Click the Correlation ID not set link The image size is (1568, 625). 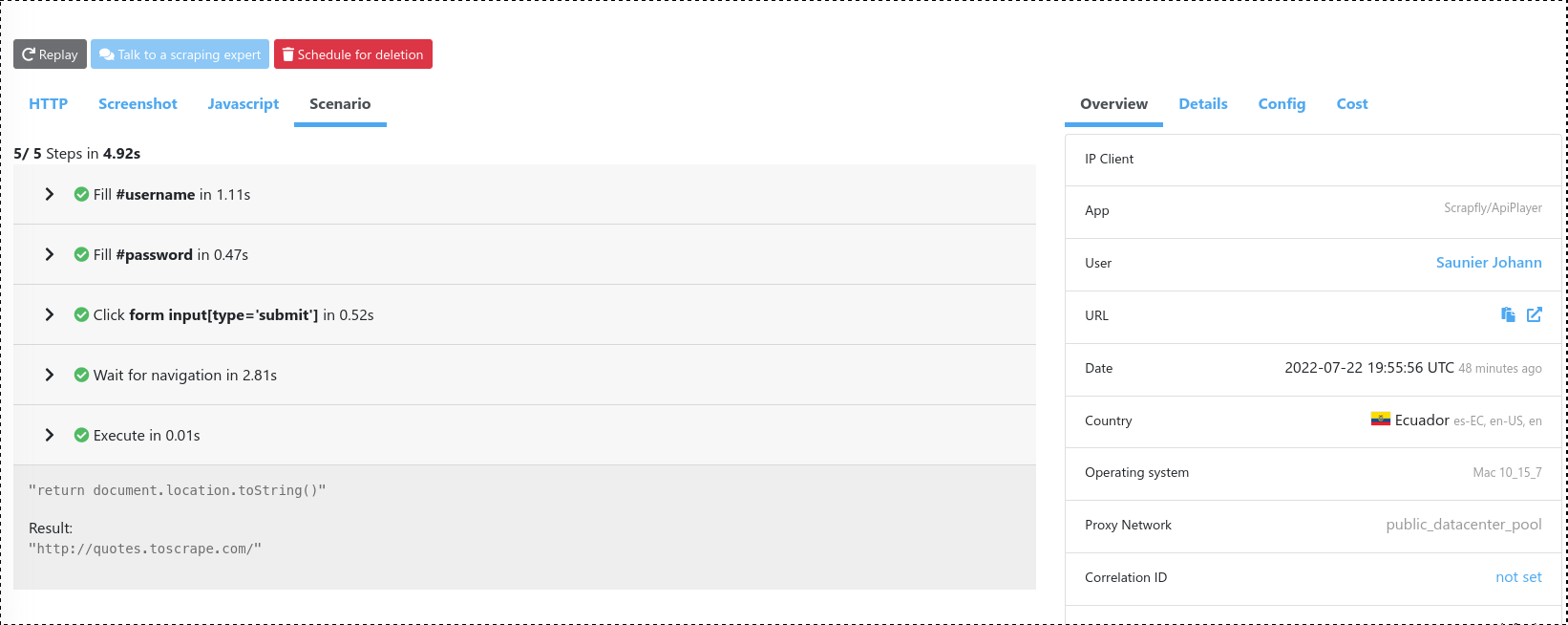coord(1518,577)
